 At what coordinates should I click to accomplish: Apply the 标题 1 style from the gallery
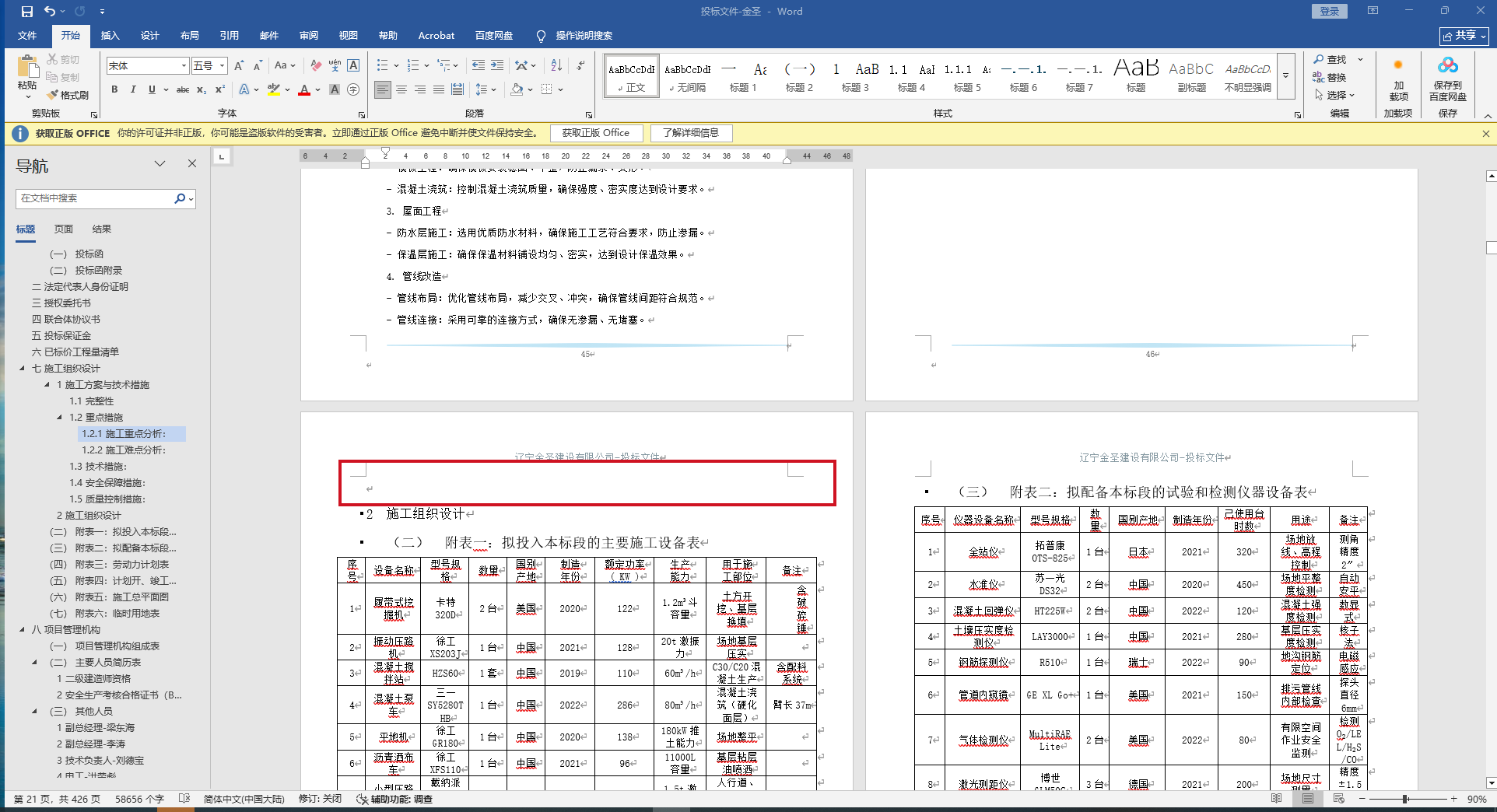[x=742, y=76]
